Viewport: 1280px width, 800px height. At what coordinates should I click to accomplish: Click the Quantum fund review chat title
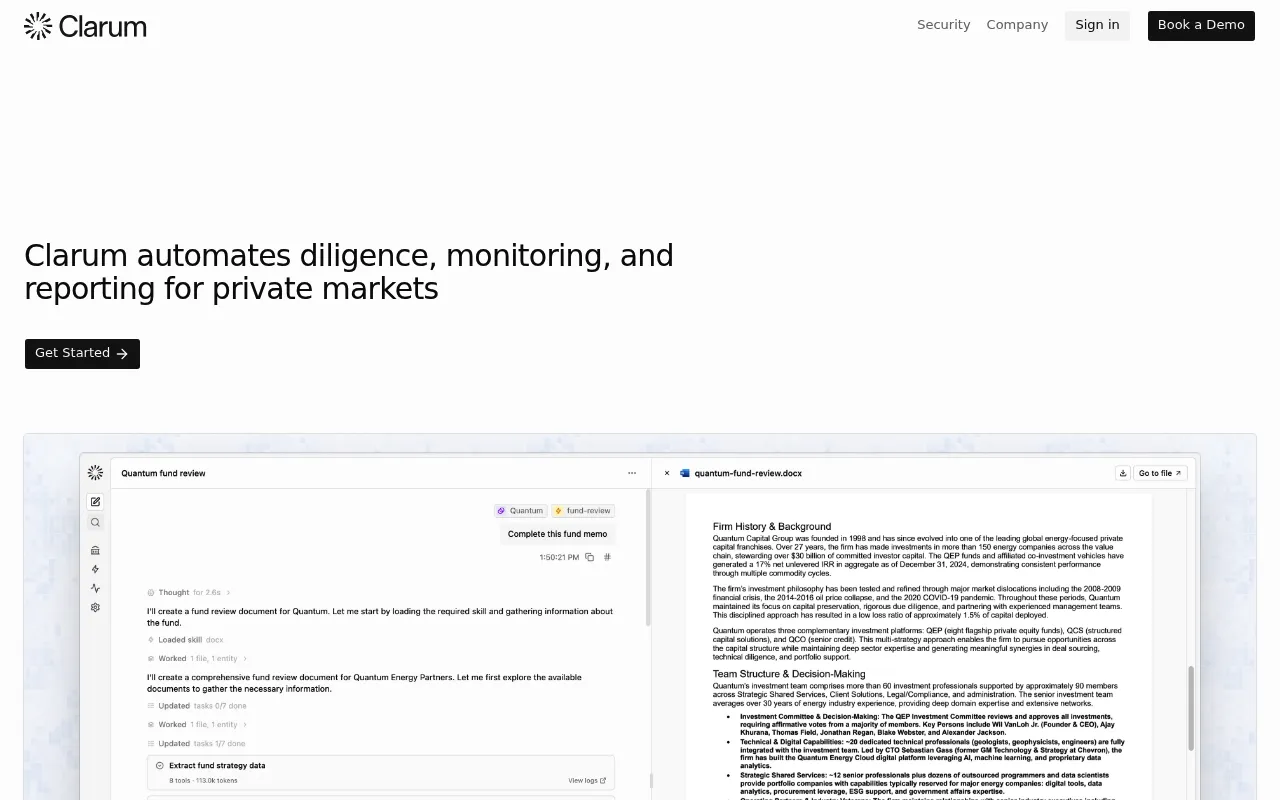point(163,473)
